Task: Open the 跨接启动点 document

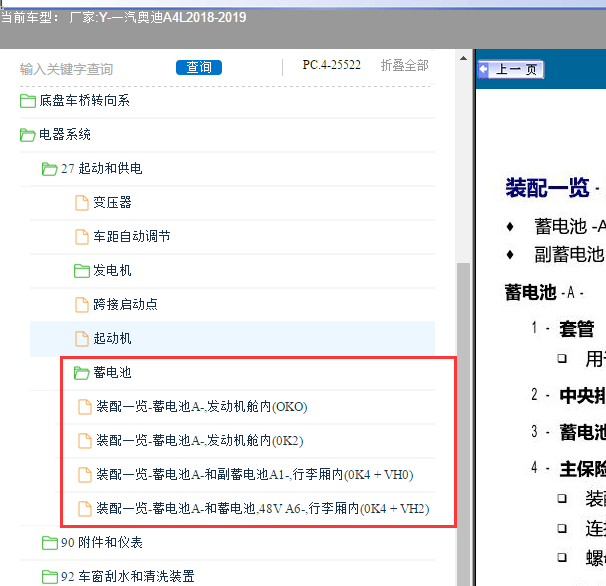Action: [125, 305]
